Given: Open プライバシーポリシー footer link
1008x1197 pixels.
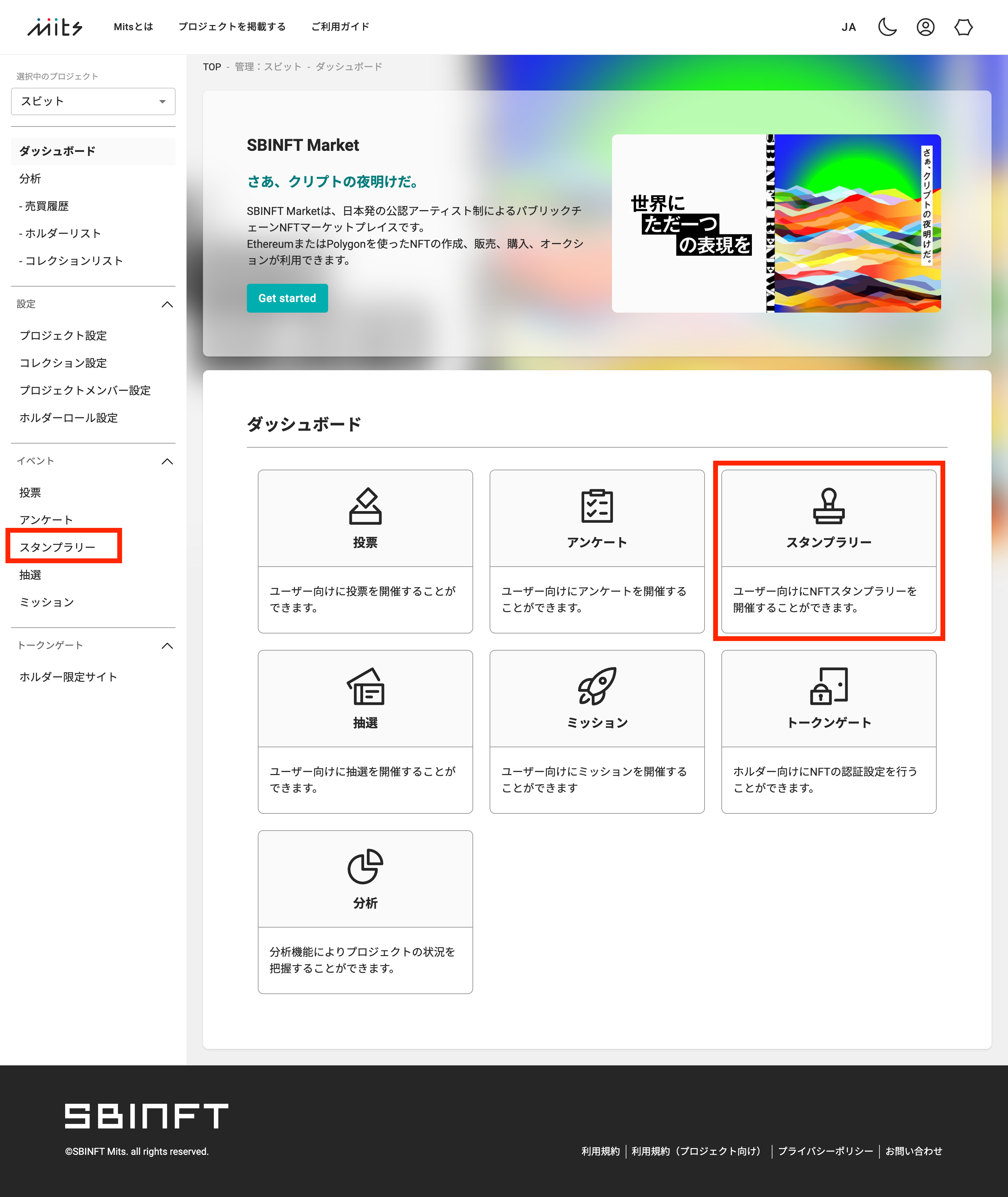Looking at the screenshot, I should [825, 1151].
